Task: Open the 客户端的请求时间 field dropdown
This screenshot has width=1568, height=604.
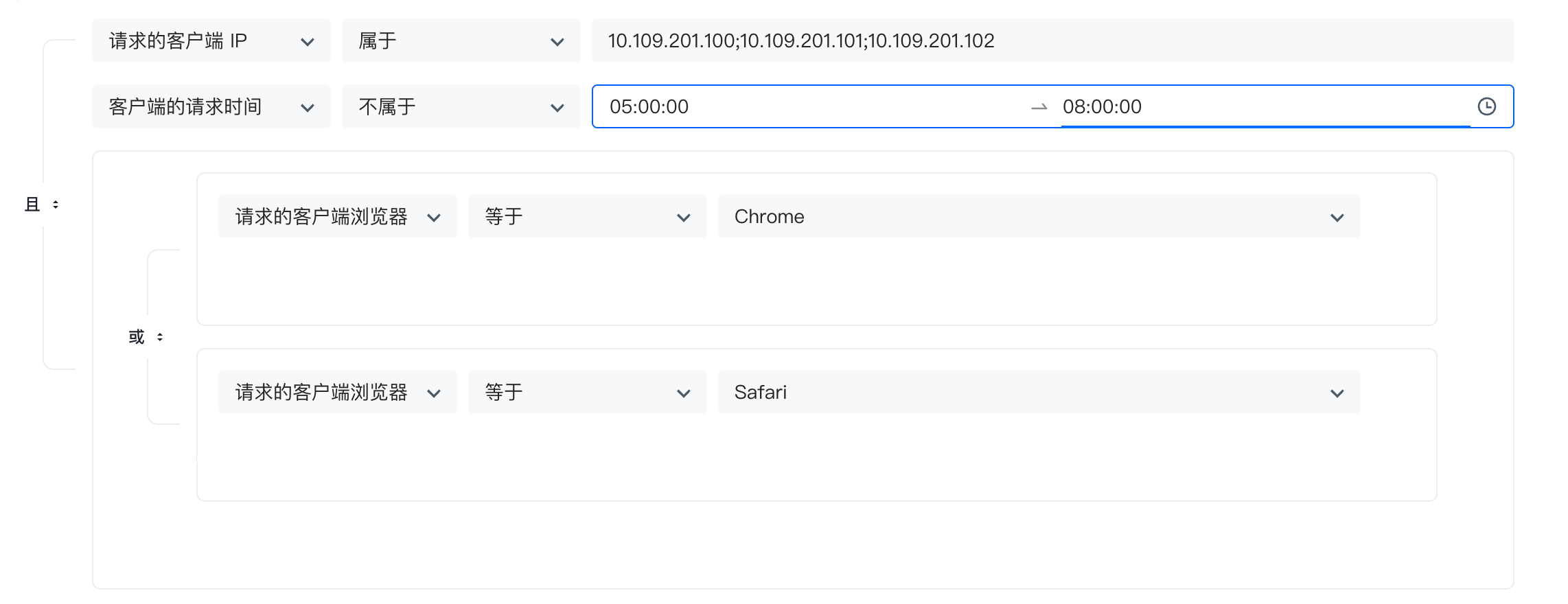Action: [x=211, y=107]
